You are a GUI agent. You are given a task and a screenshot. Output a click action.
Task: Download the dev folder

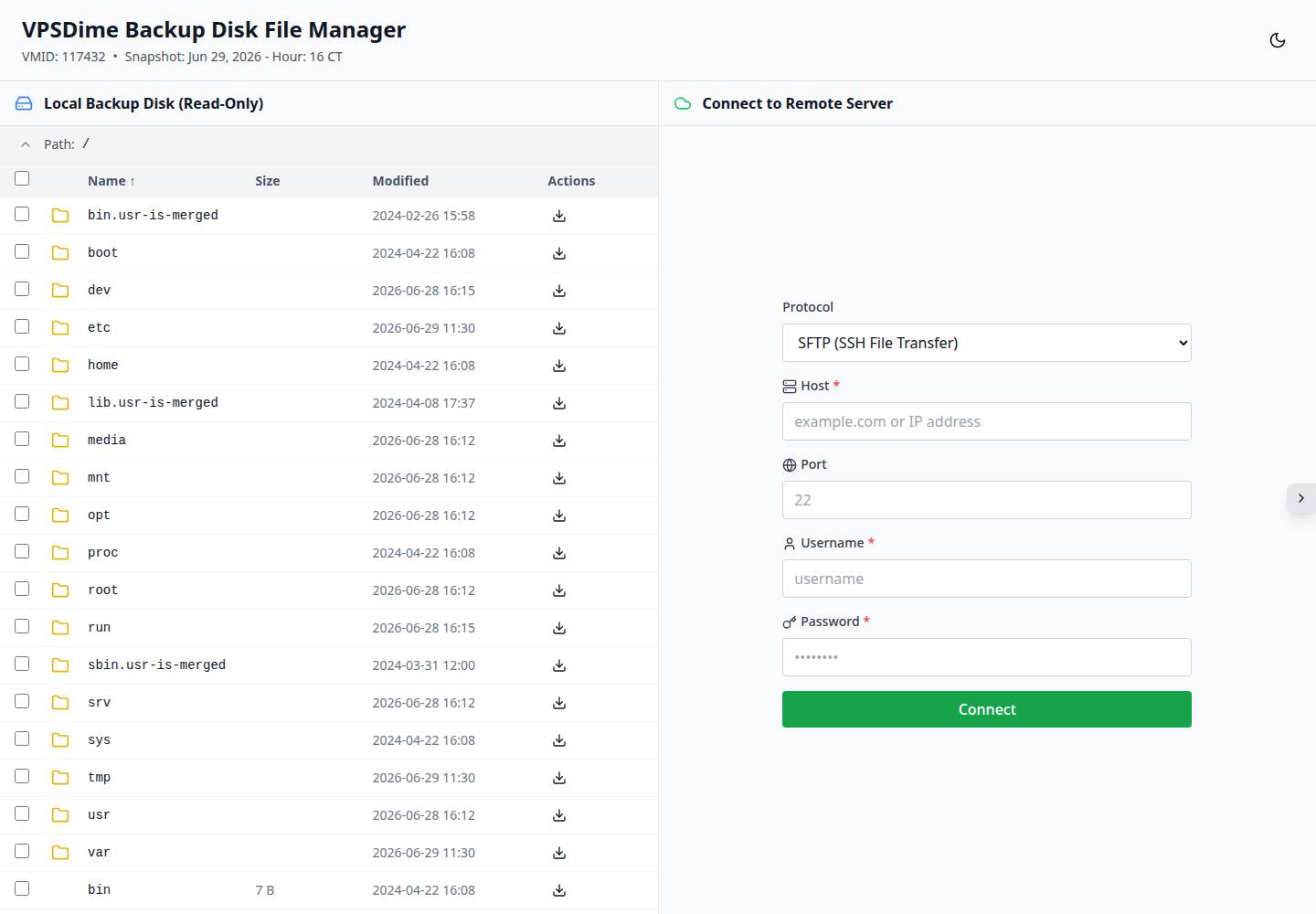click(x=559, y=291)
